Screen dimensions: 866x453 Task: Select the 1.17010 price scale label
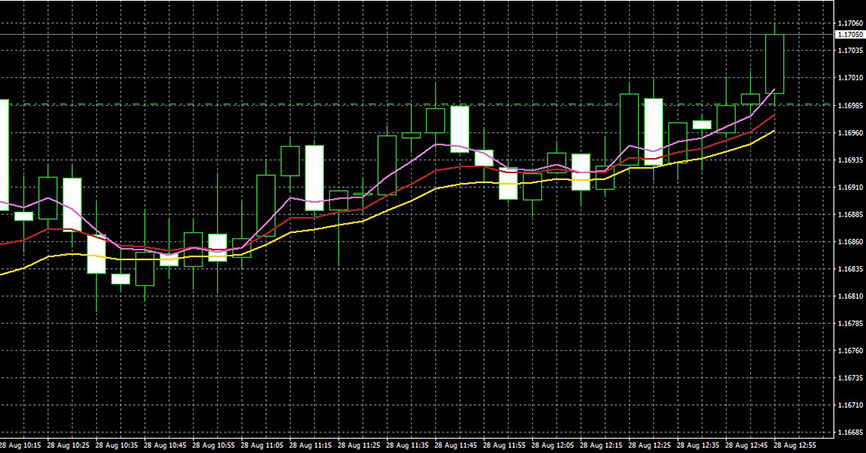tap(849, 78)
